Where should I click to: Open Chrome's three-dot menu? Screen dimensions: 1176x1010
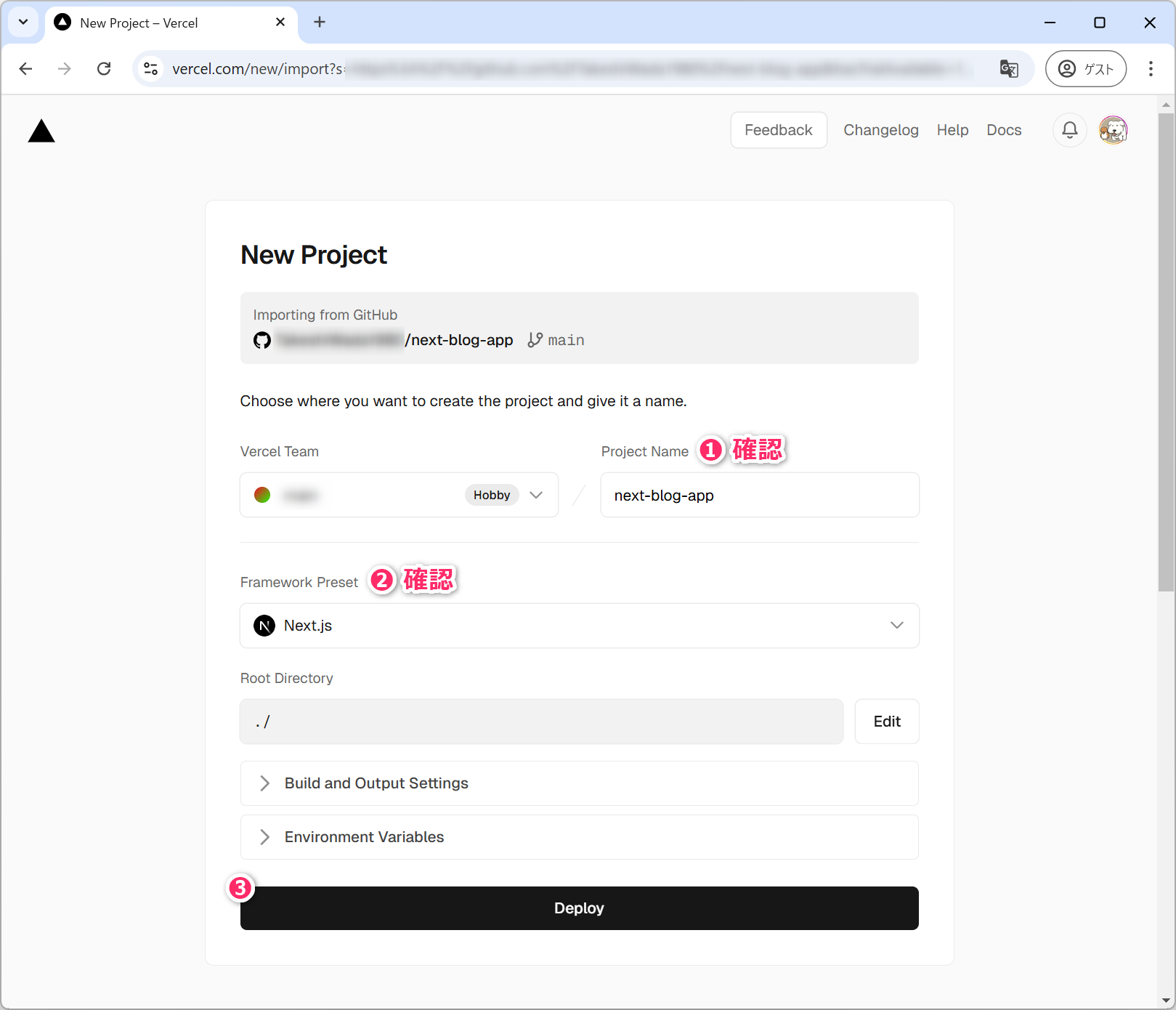pyautogui.click(x=1151, y=69)
